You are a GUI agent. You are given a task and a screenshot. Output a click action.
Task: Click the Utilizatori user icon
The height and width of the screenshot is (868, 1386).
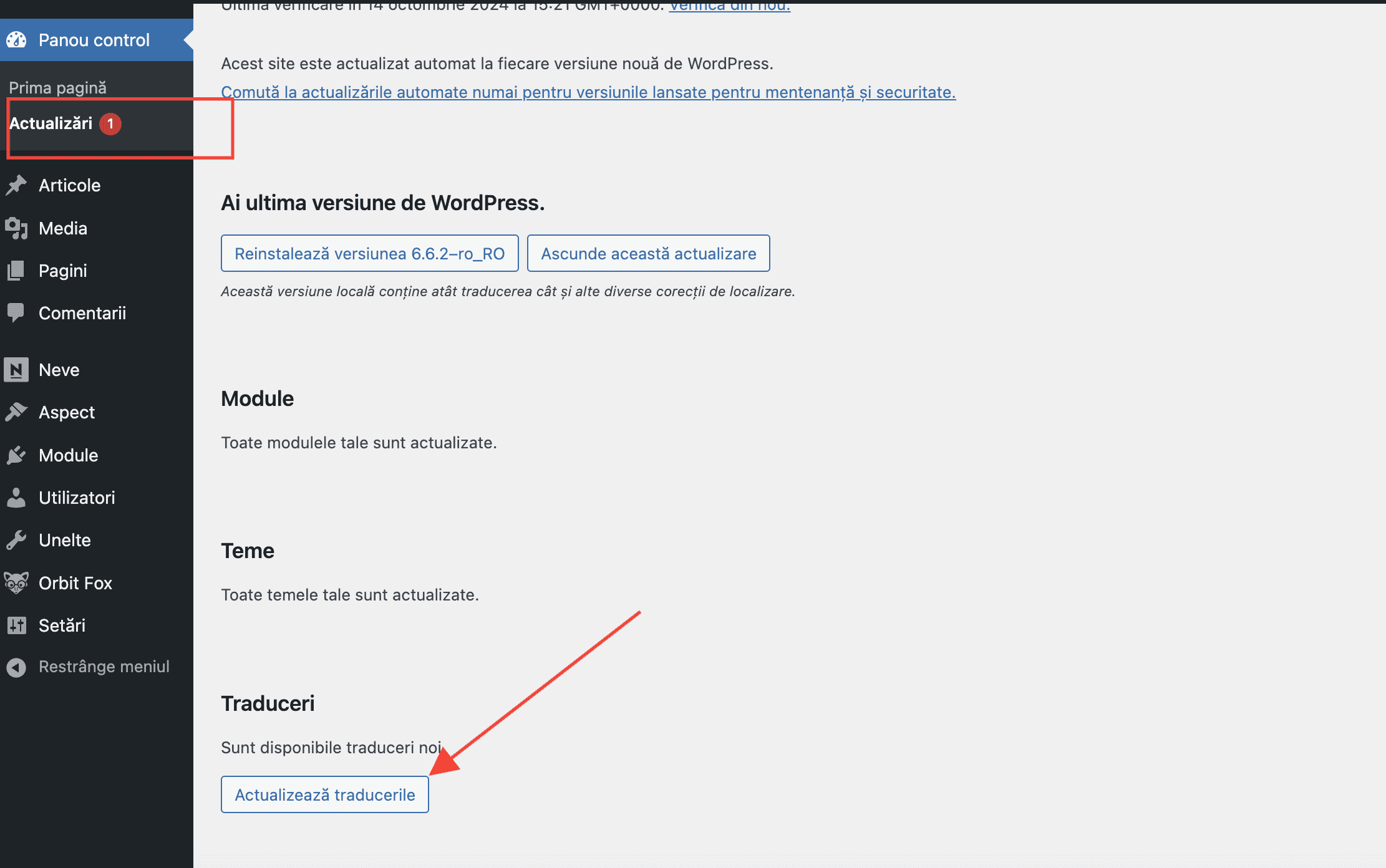click(x=16, y=498)
